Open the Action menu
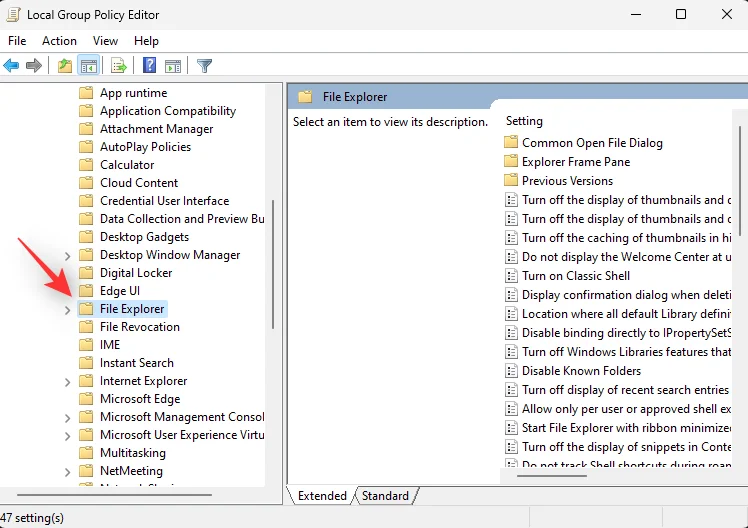748x528 pixels. 59,41
